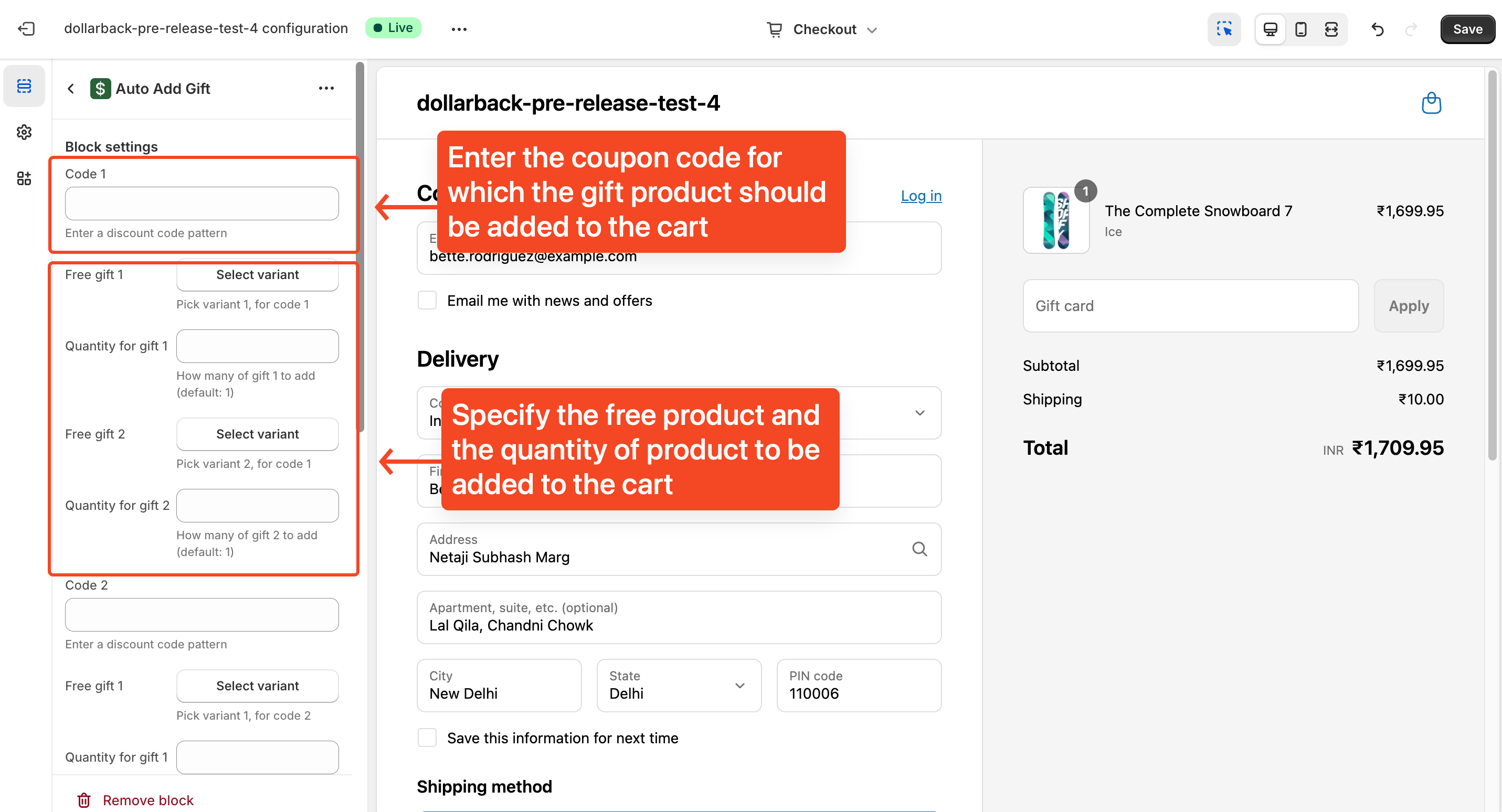
Task: Open the three-dot menu next to Live
Action: tap(459, 29)
